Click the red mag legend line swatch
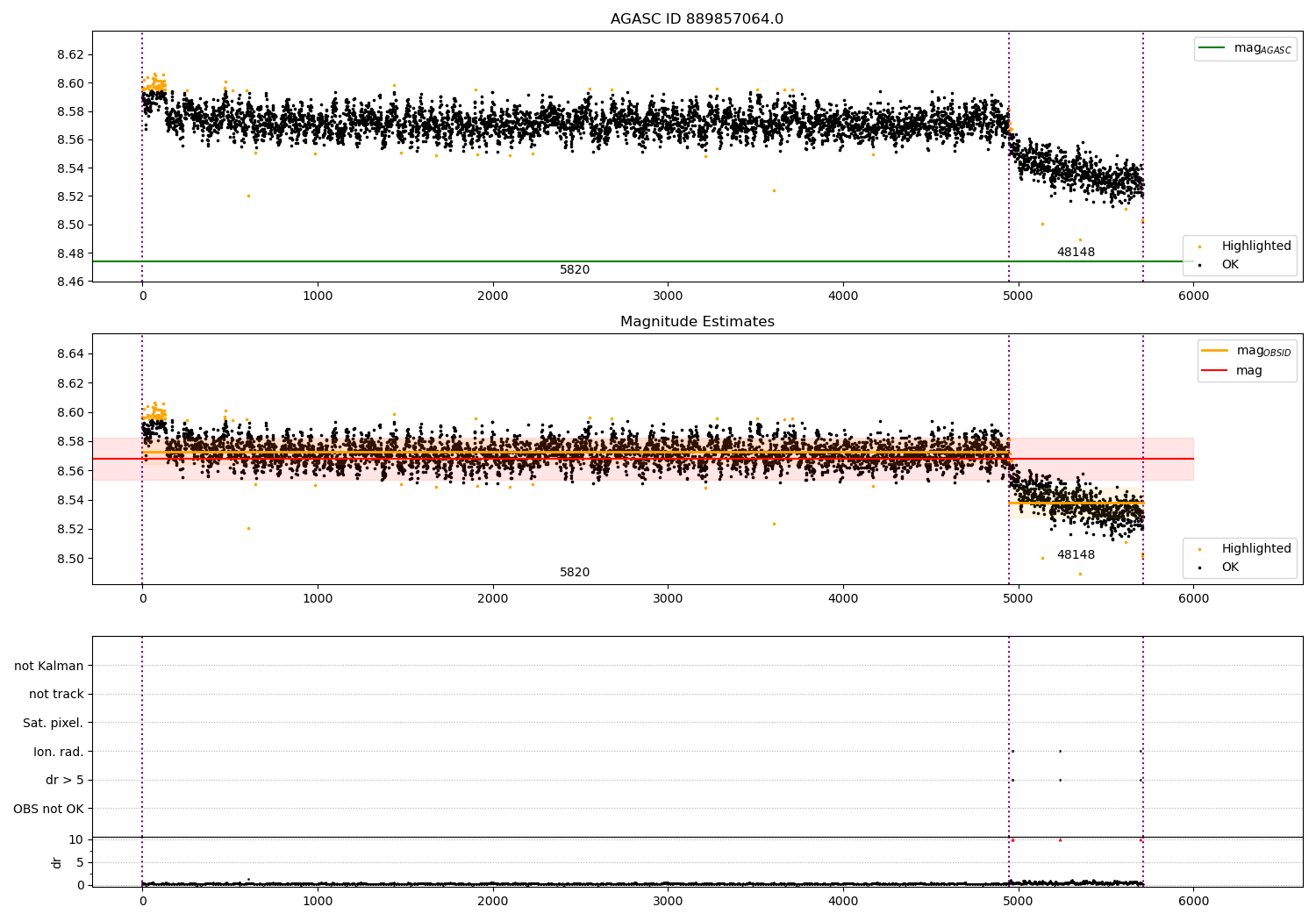The height and width of the screenshot is (921, 1316). tap(1216, 371)
